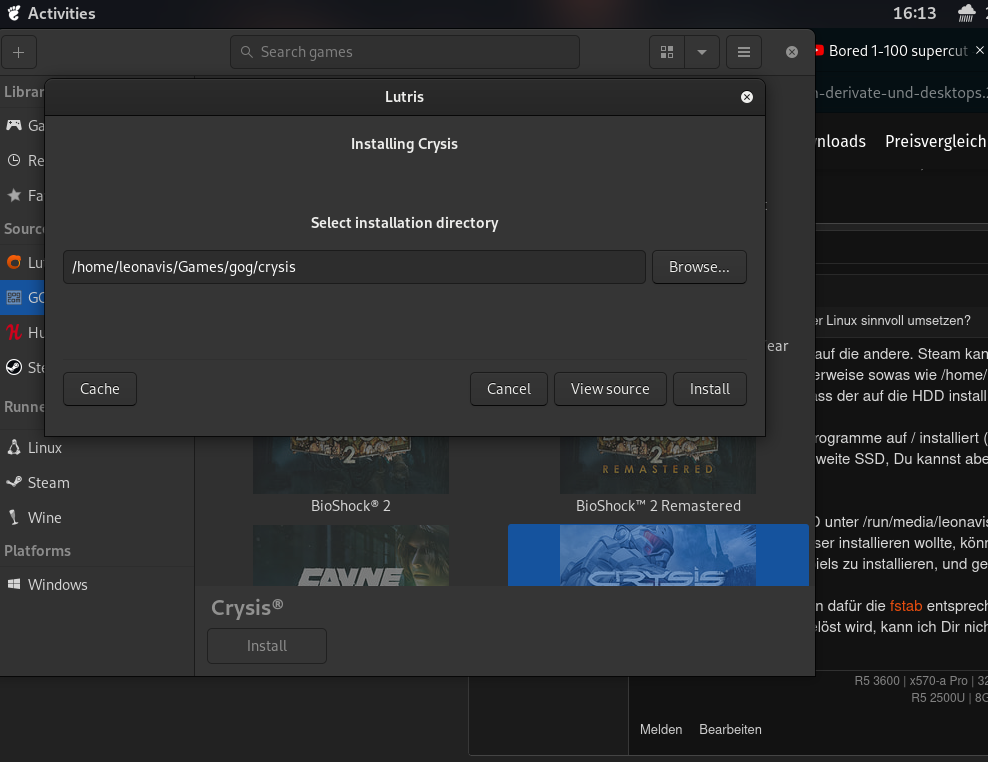Open the Preisvergleich menu in browser

click(935, 141)
